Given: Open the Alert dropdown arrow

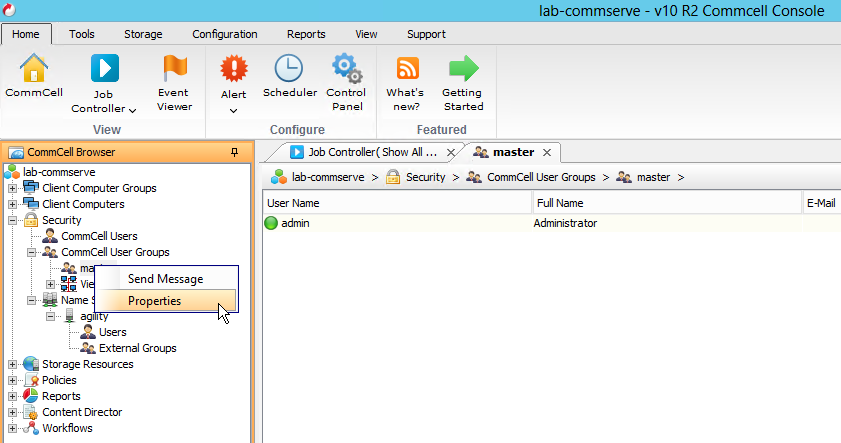Looking at the screenshot, I should (233, 110).
